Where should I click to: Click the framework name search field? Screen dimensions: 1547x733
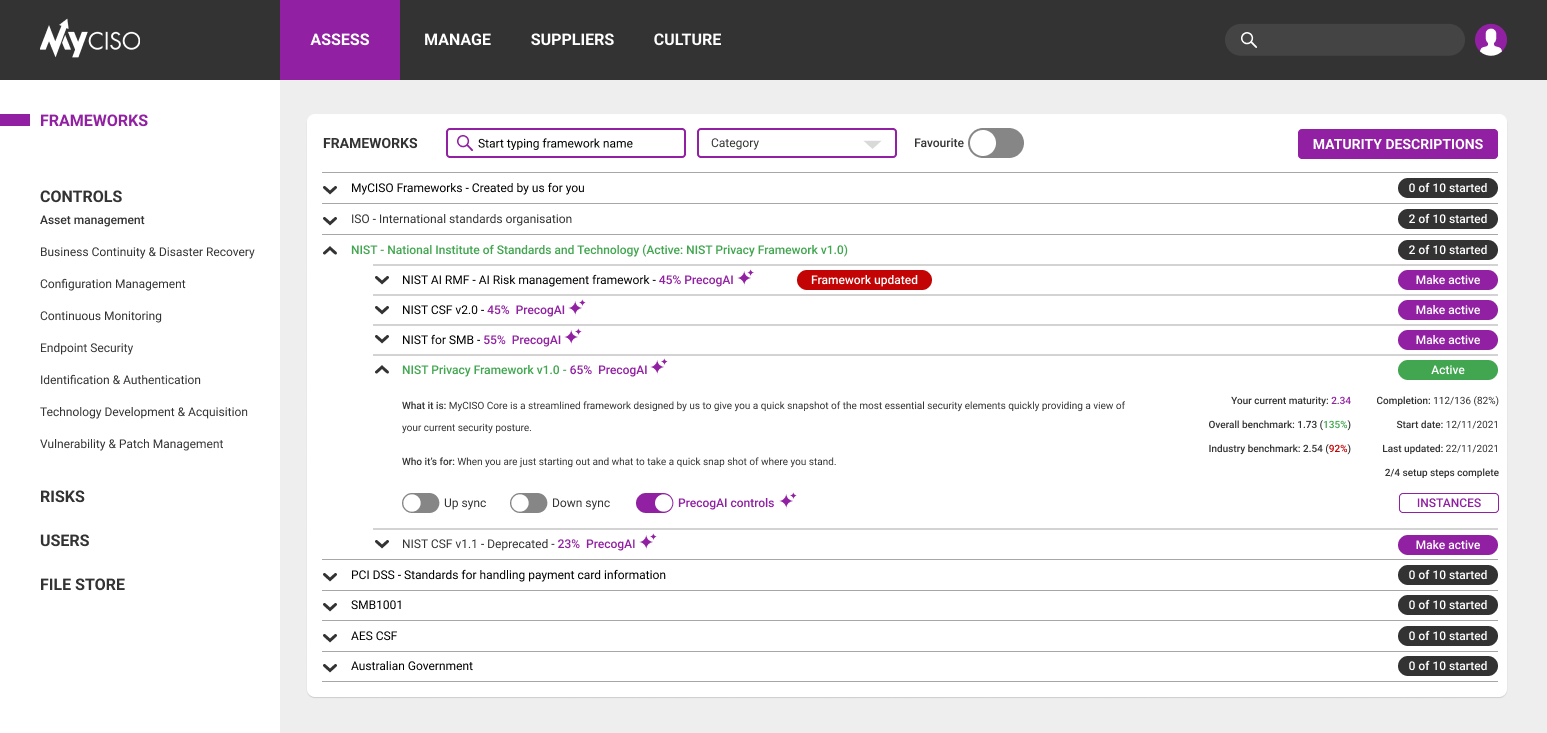(x=566, y=143)
